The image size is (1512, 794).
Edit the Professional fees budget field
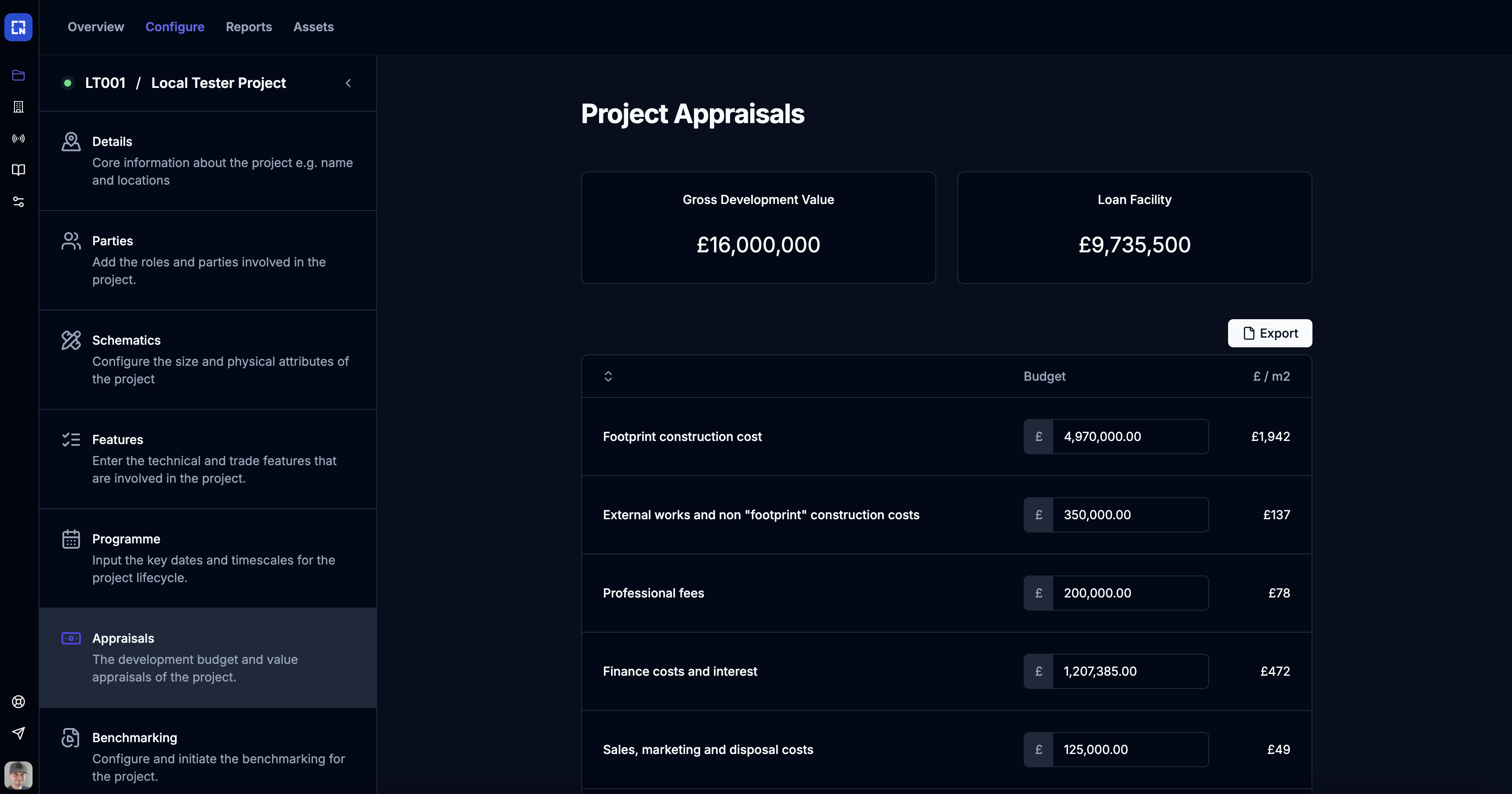tap(1129, 593)
